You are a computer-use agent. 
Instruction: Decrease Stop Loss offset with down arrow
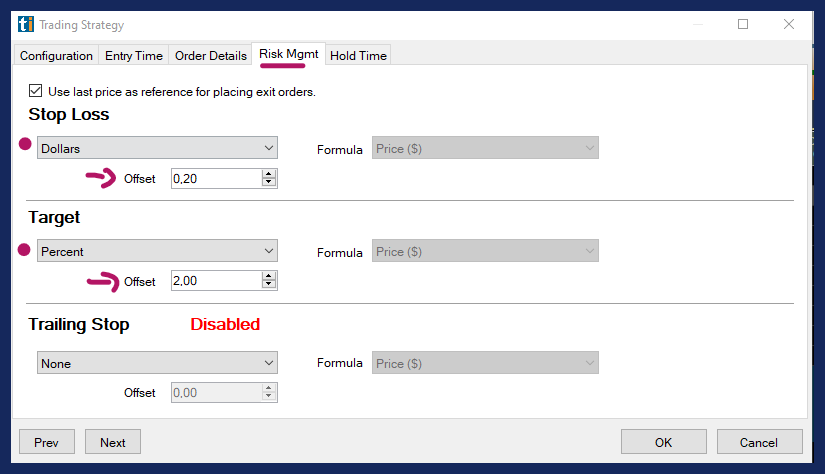click(268, 183)
